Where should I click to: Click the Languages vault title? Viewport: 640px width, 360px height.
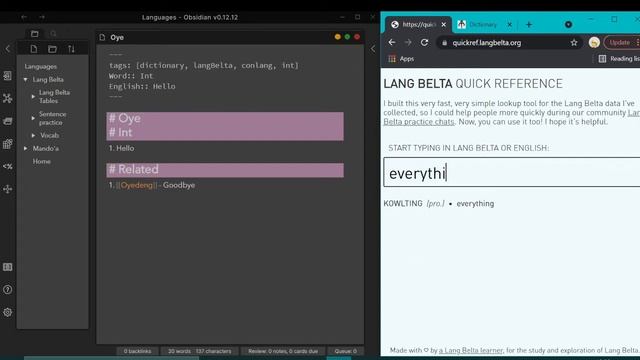click(40, 66)
